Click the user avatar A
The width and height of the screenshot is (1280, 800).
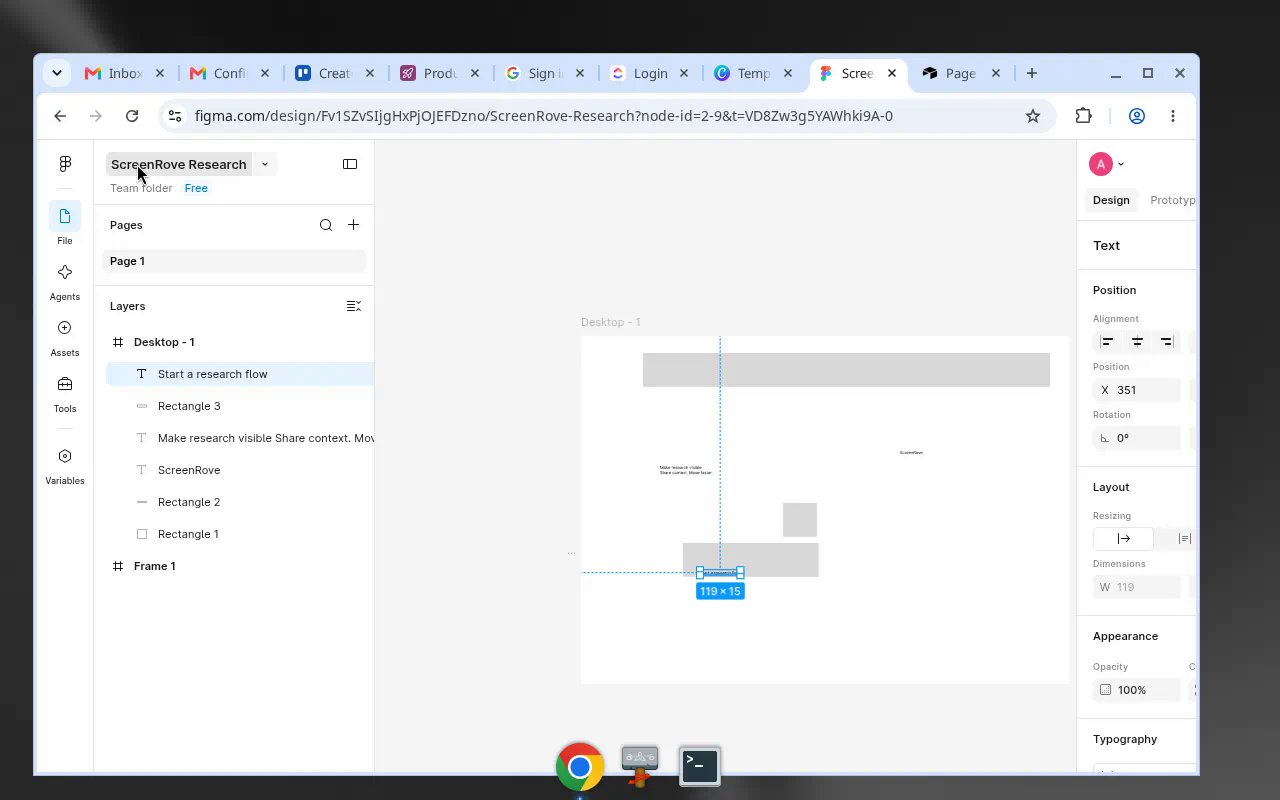1101,164
